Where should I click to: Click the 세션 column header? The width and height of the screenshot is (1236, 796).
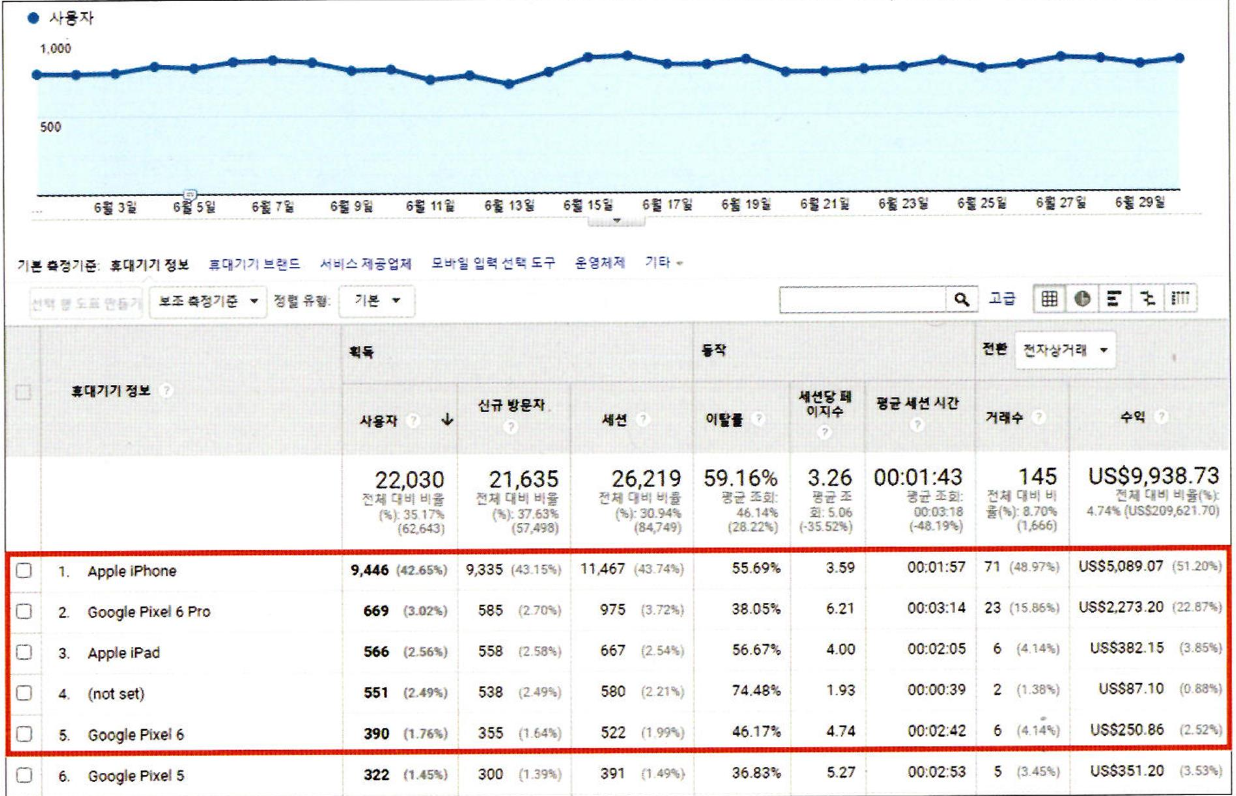tap(615, 422)
